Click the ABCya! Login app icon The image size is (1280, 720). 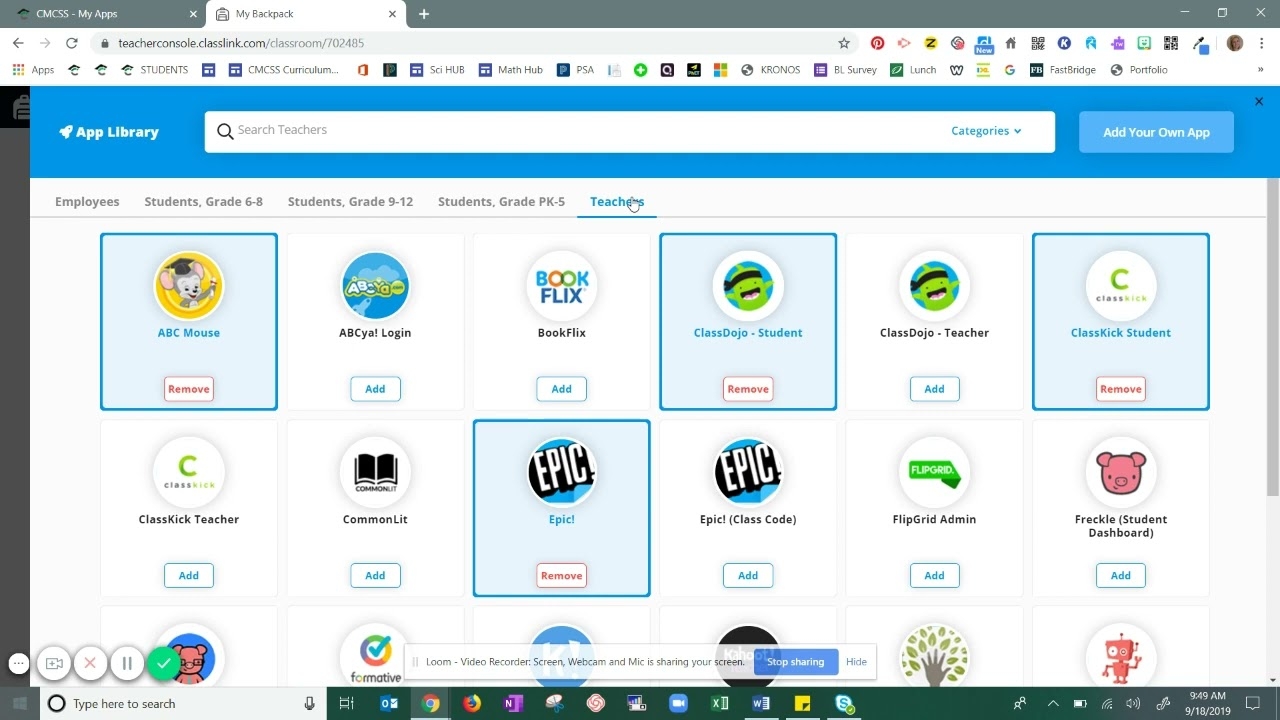pyautogui.click(x=375, y=284)
